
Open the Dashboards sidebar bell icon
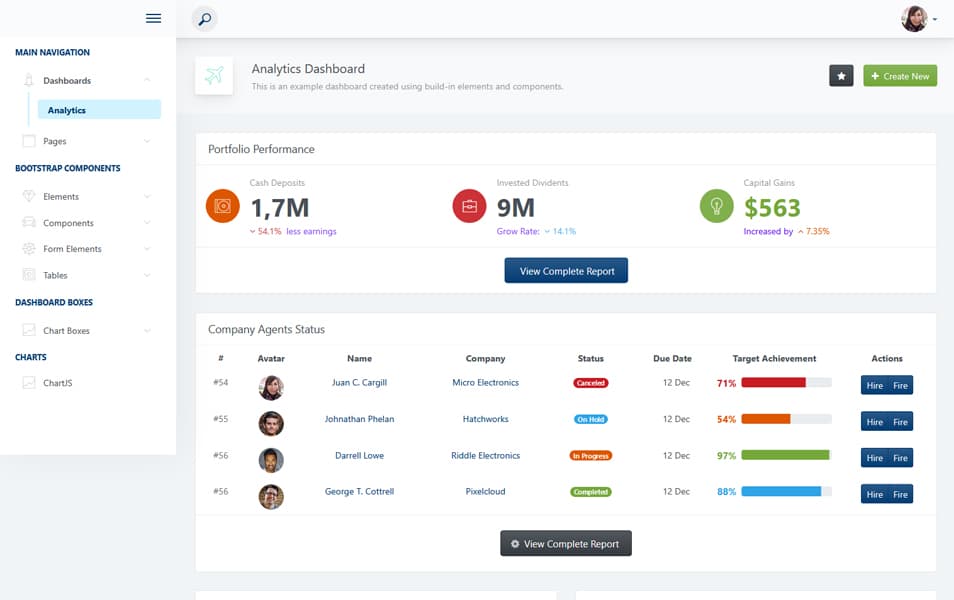point(30,80)
